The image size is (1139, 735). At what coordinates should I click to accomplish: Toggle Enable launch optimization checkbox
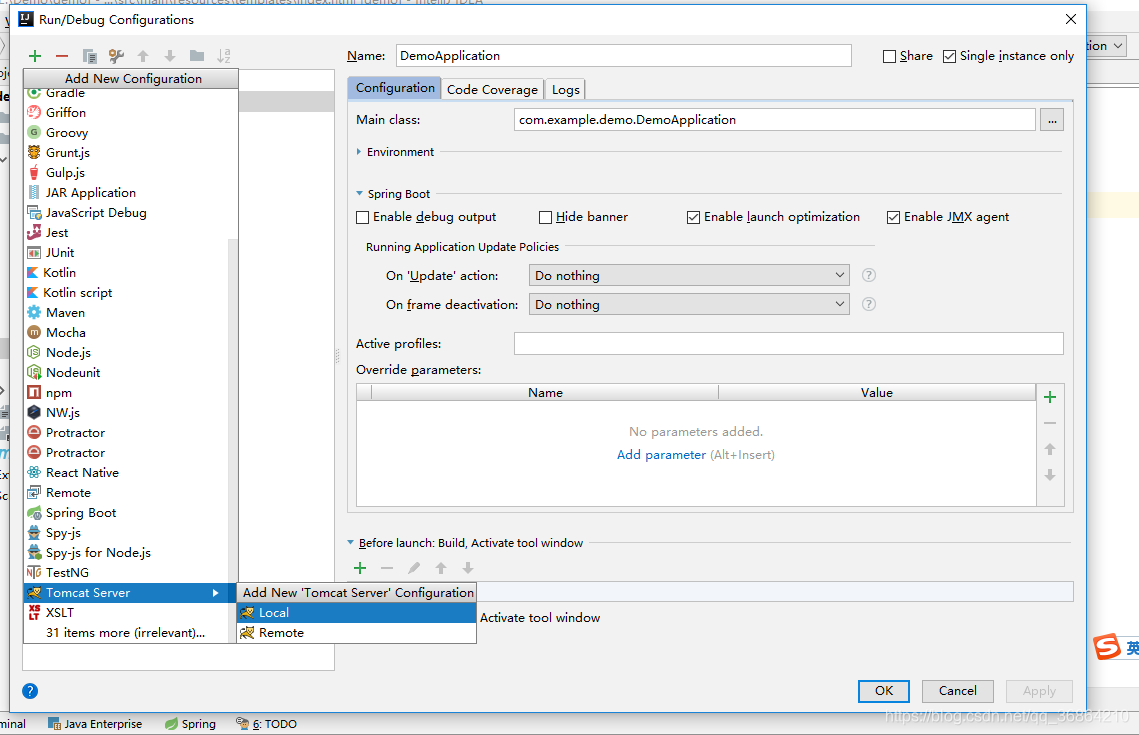click(x=694, y=217)
